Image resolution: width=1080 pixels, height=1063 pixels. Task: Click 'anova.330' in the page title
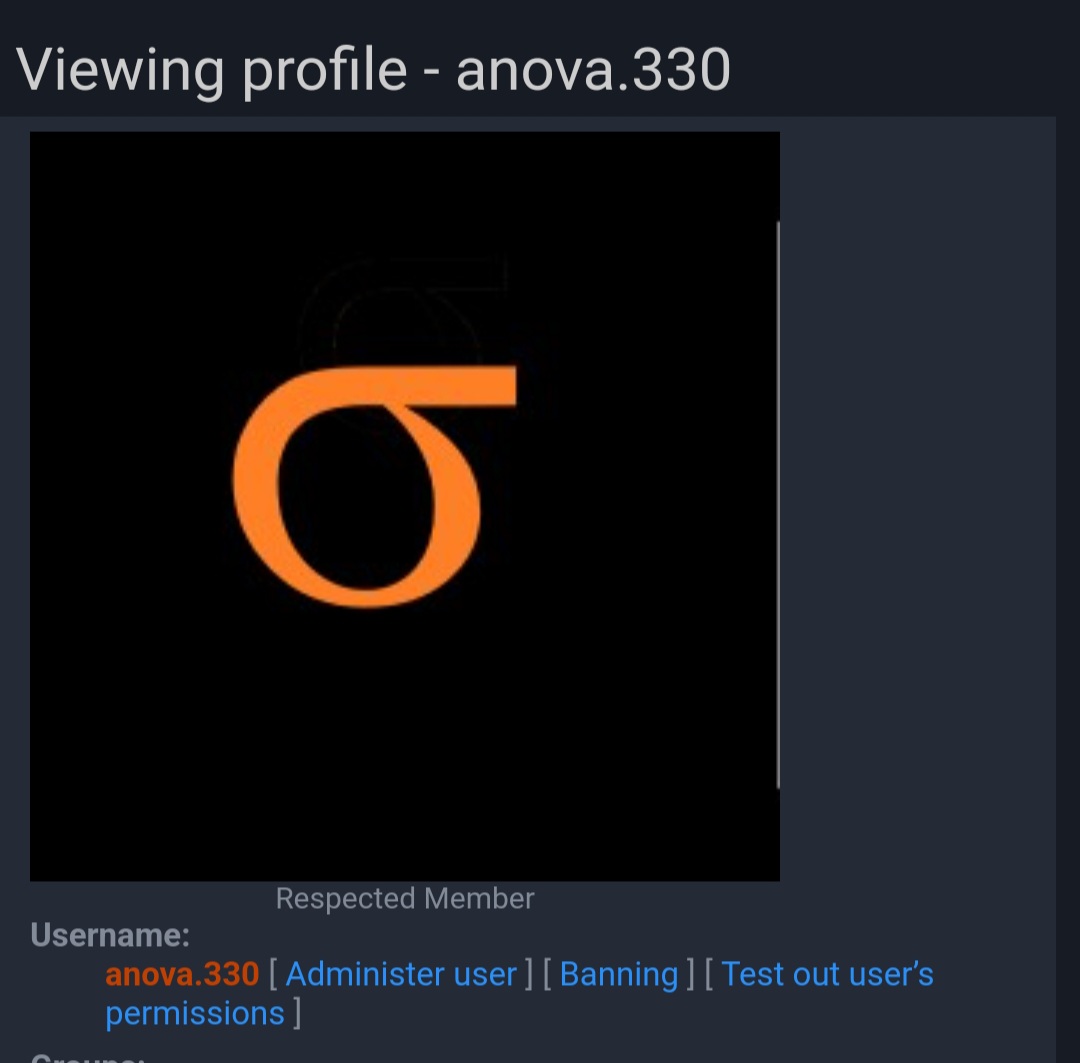(593, 70)
